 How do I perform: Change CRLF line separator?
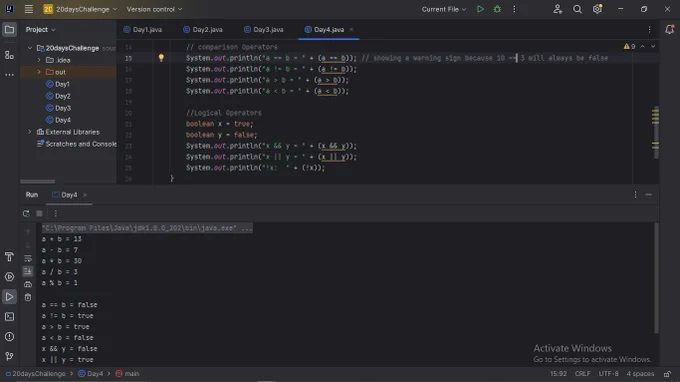[x=582, y=374]
